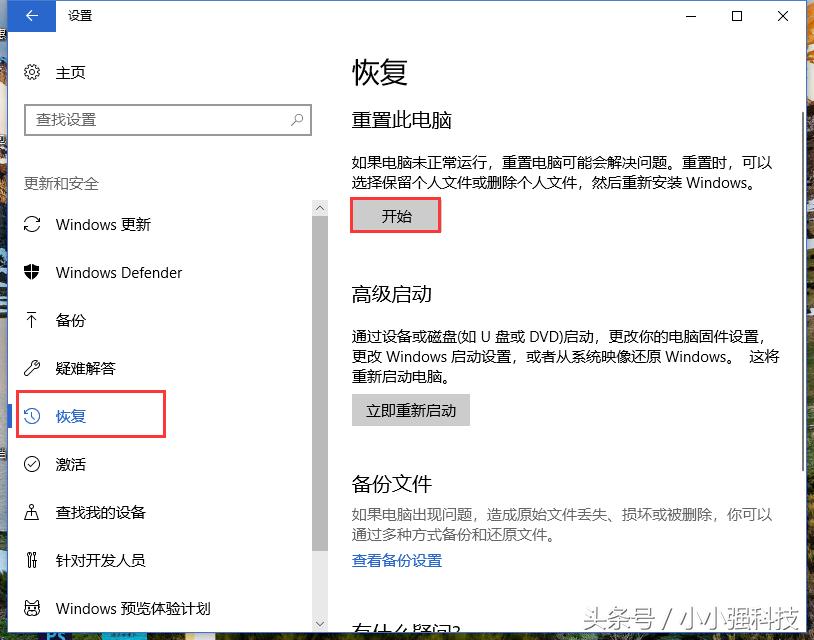This screenshot has height=640, width=814.
Task: Click 立即重新启动 under 高级启动
Action: click(x=410, y=410)
